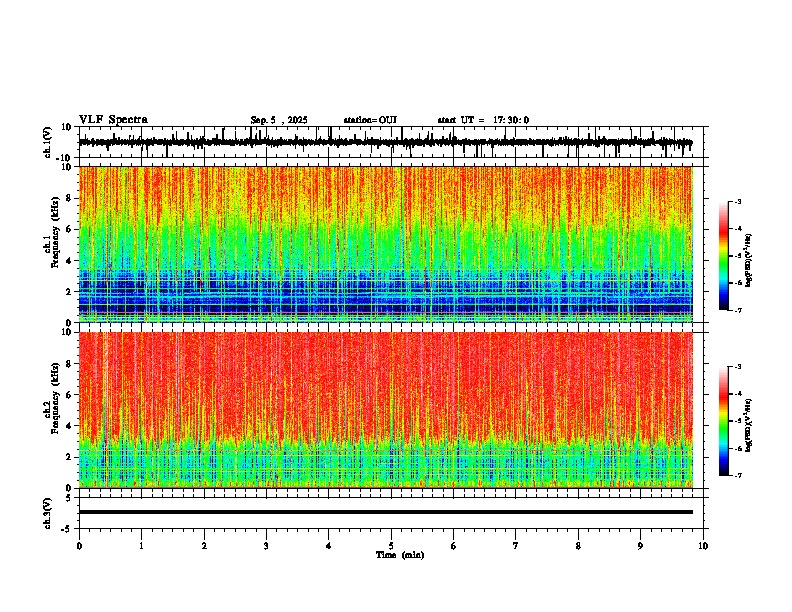The height and width of the screenshot is (612, 792).
Task: Click time-axis tick label "3"
Action: tap(266, 546)
